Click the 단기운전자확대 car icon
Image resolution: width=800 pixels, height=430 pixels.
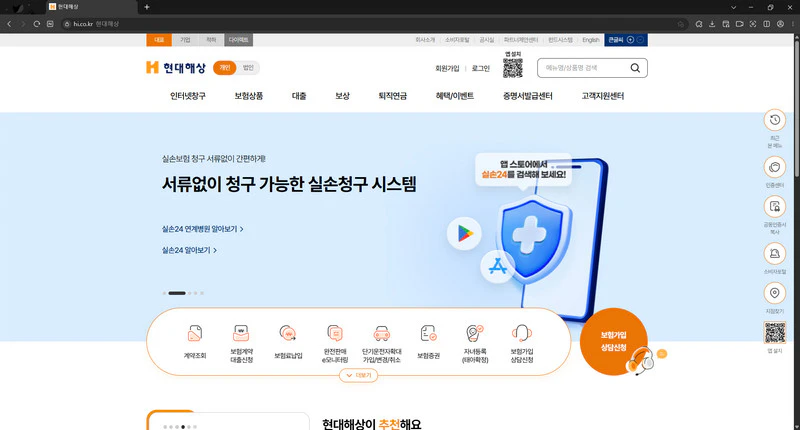click(382, 334)
